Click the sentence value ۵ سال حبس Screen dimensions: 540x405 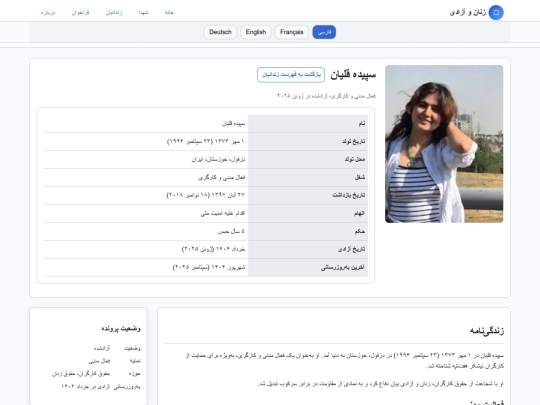(231, 231)
